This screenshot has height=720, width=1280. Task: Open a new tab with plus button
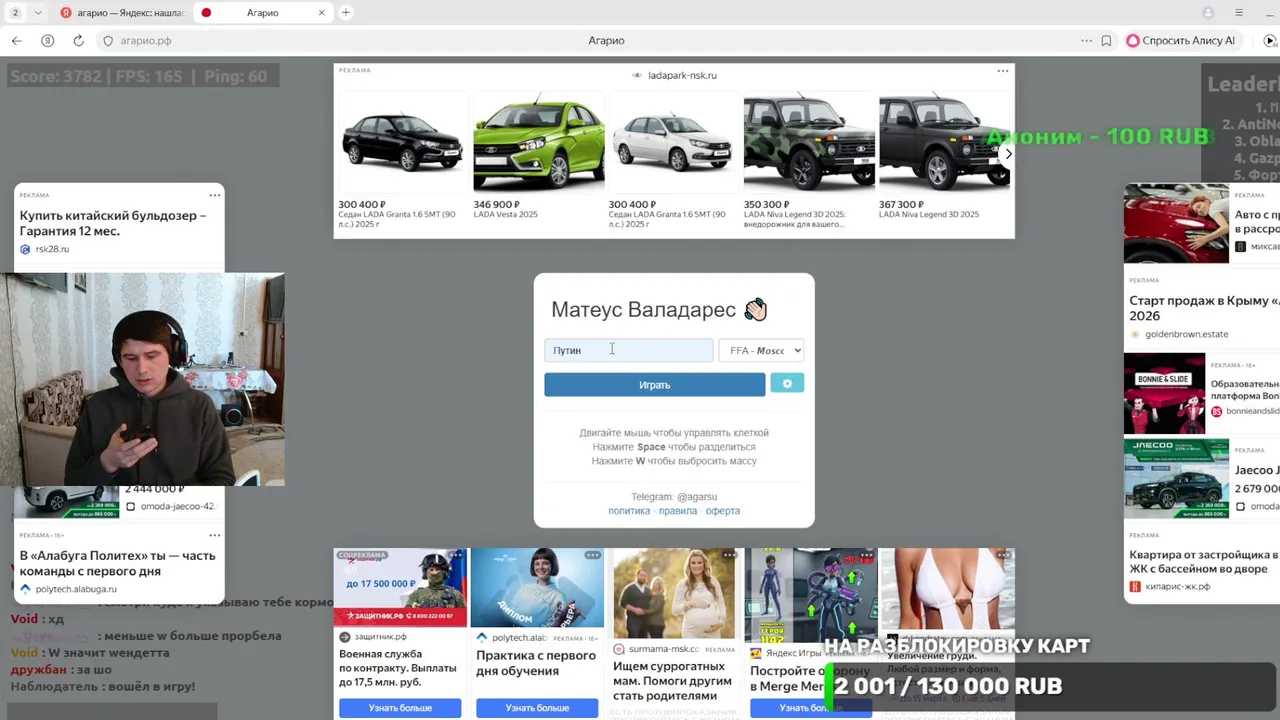coord(346,12)
